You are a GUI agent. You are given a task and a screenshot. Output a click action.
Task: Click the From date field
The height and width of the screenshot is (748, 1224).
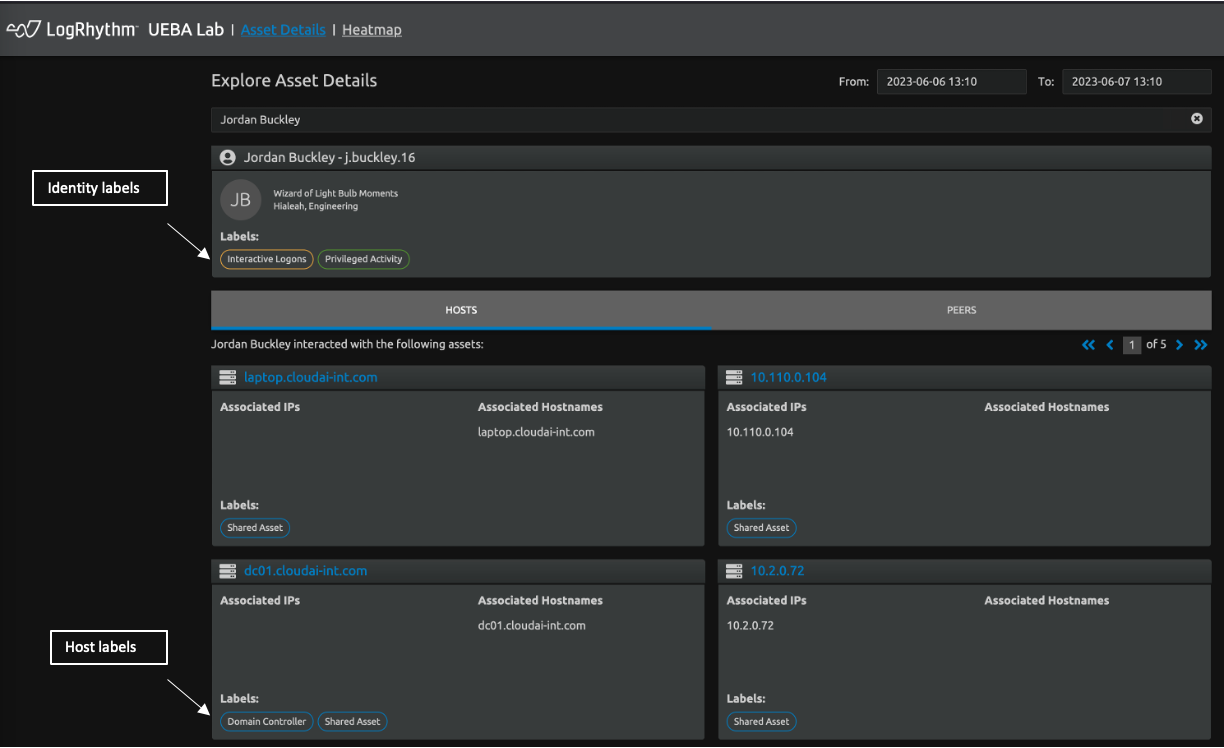pyautogui.click(x=951, y=82)
